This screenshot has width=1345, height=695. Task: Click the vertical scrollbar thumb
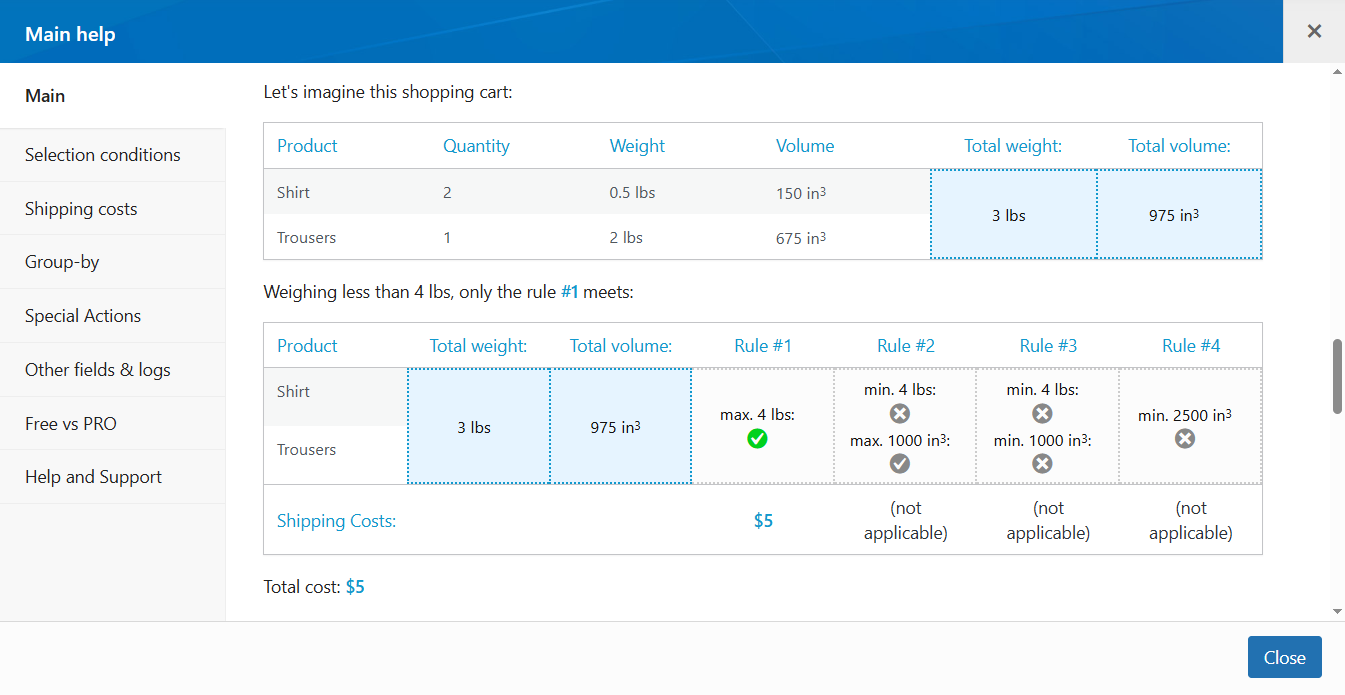tap(1337, 376)
